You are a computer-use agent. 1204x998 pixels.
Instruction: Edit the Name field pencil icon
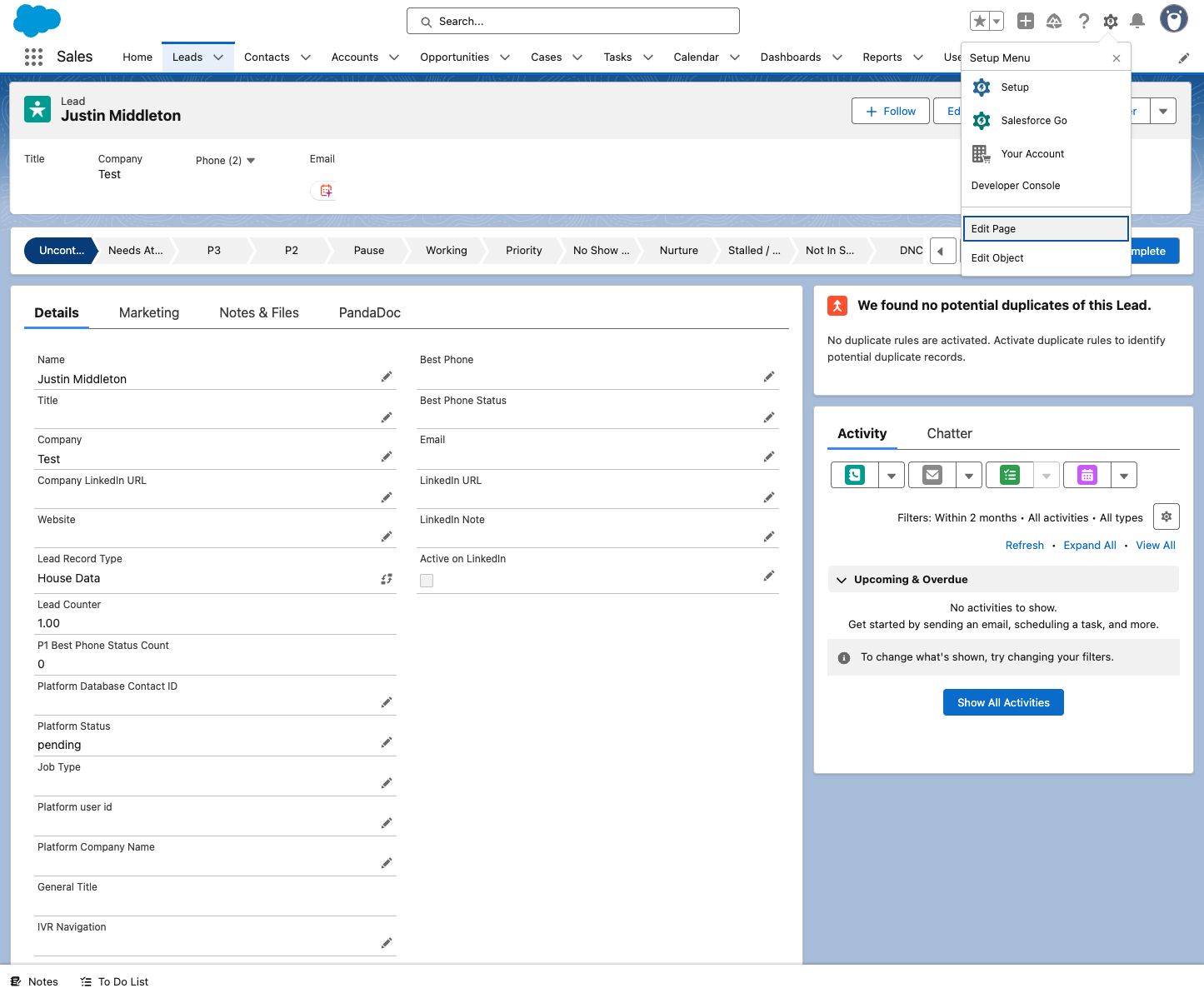click(x=387, y=377)
